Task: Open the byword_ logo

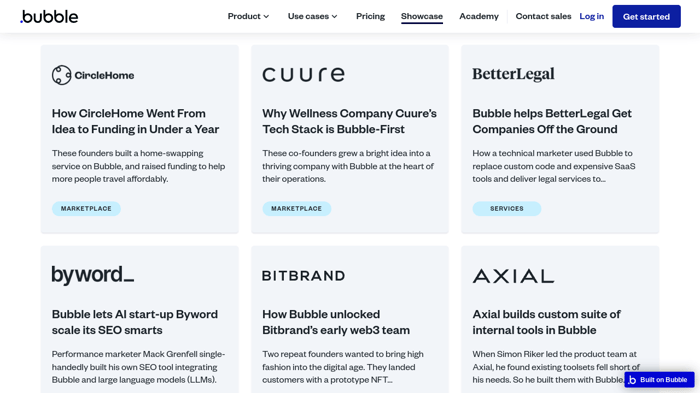Action: (93, 275)
